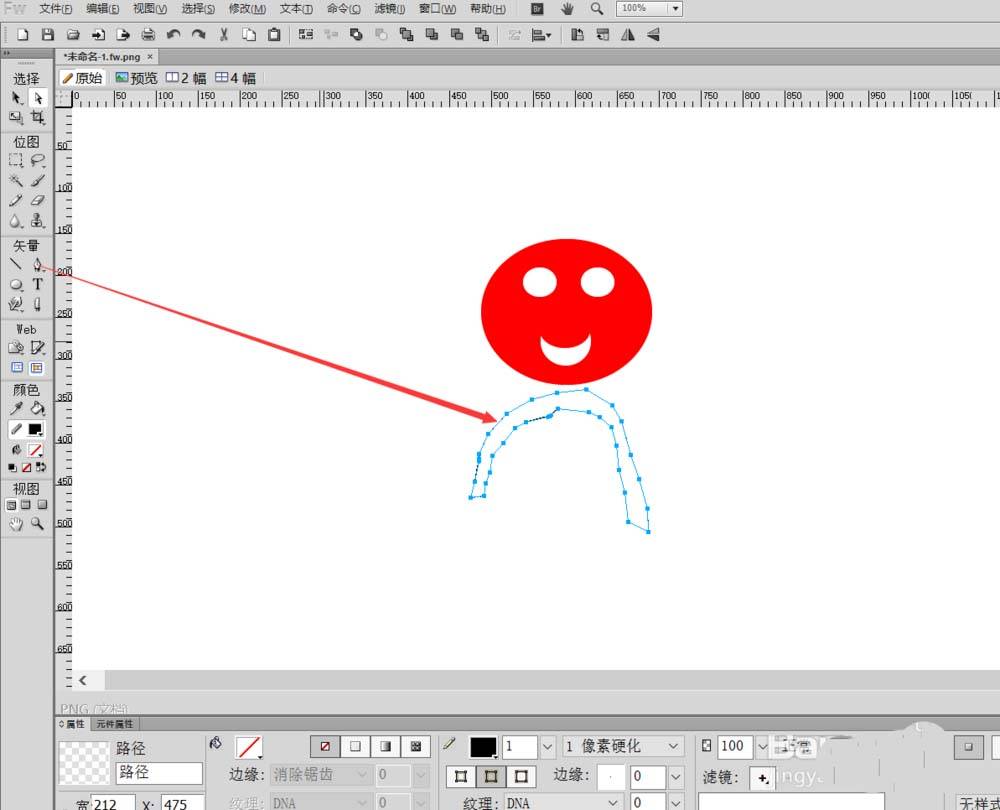This screenshot has width=1000, height=810.
Task: Open the 修改 menu
Action: (247, 9)
